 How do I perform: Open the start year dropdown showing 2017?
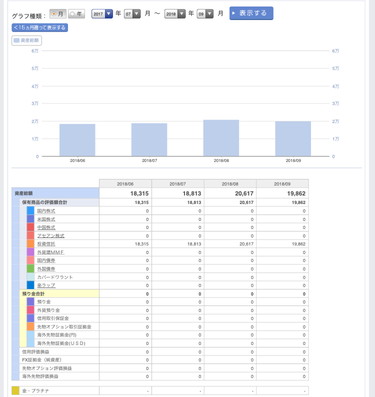pyautogui.click(x=102, y=14)
